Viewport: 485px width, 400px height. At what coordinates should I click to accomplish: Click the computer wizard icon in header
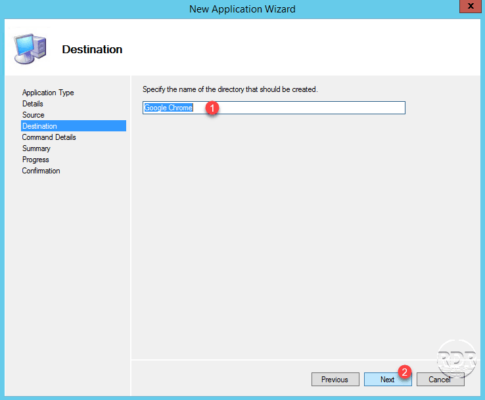[x=30, y=49]
